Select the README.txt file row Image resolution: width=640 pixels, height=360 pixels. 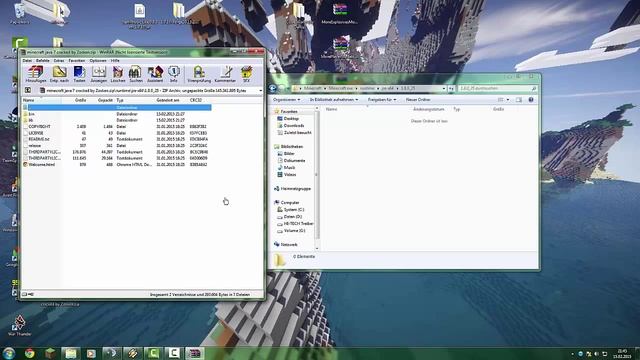pos(117,139)
